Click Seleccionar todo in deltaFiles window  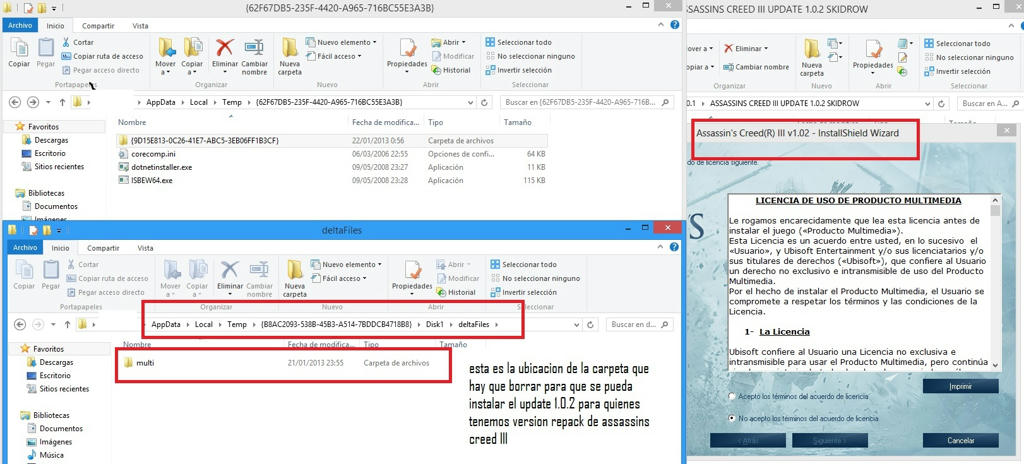[524, 265]
